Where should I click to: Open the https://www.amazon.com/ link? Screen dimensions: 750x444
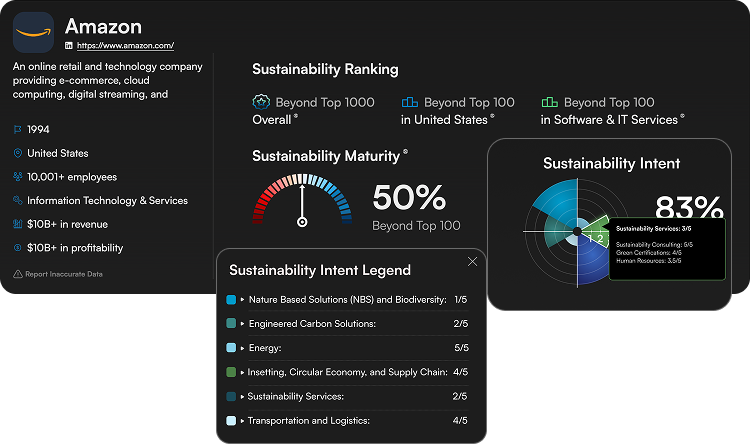click(125, 46)
